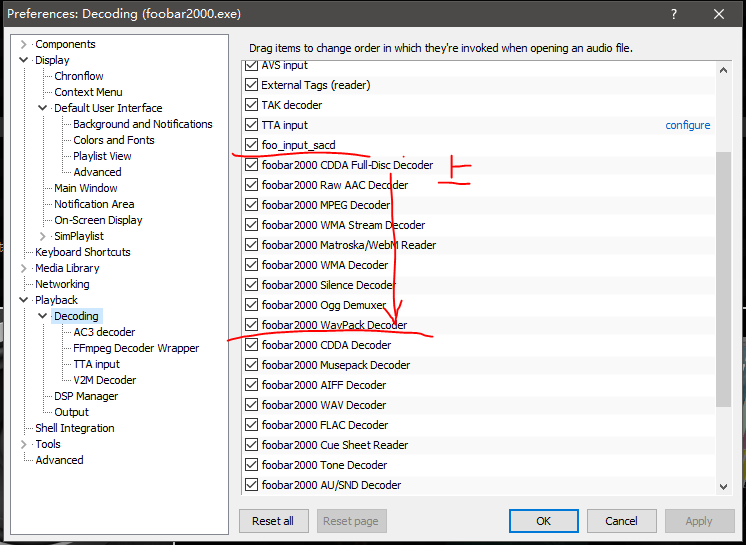The height and width of the screenshot is (545, 746).
Task: Click the OK button
Action: 543,521
